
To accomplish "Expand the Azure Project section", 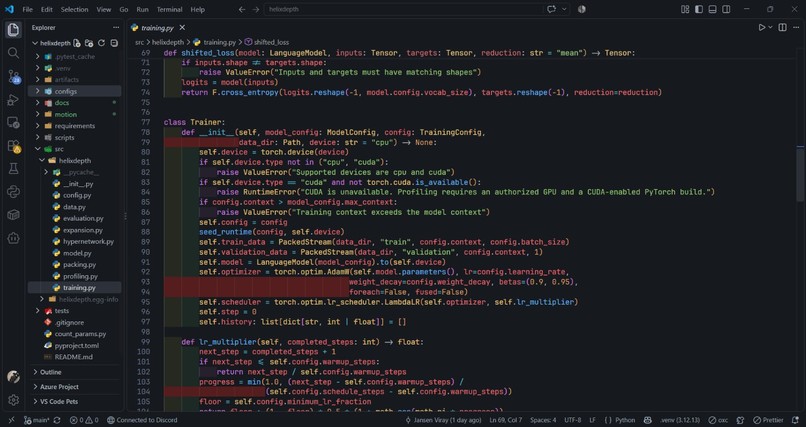I will point(75,387).
